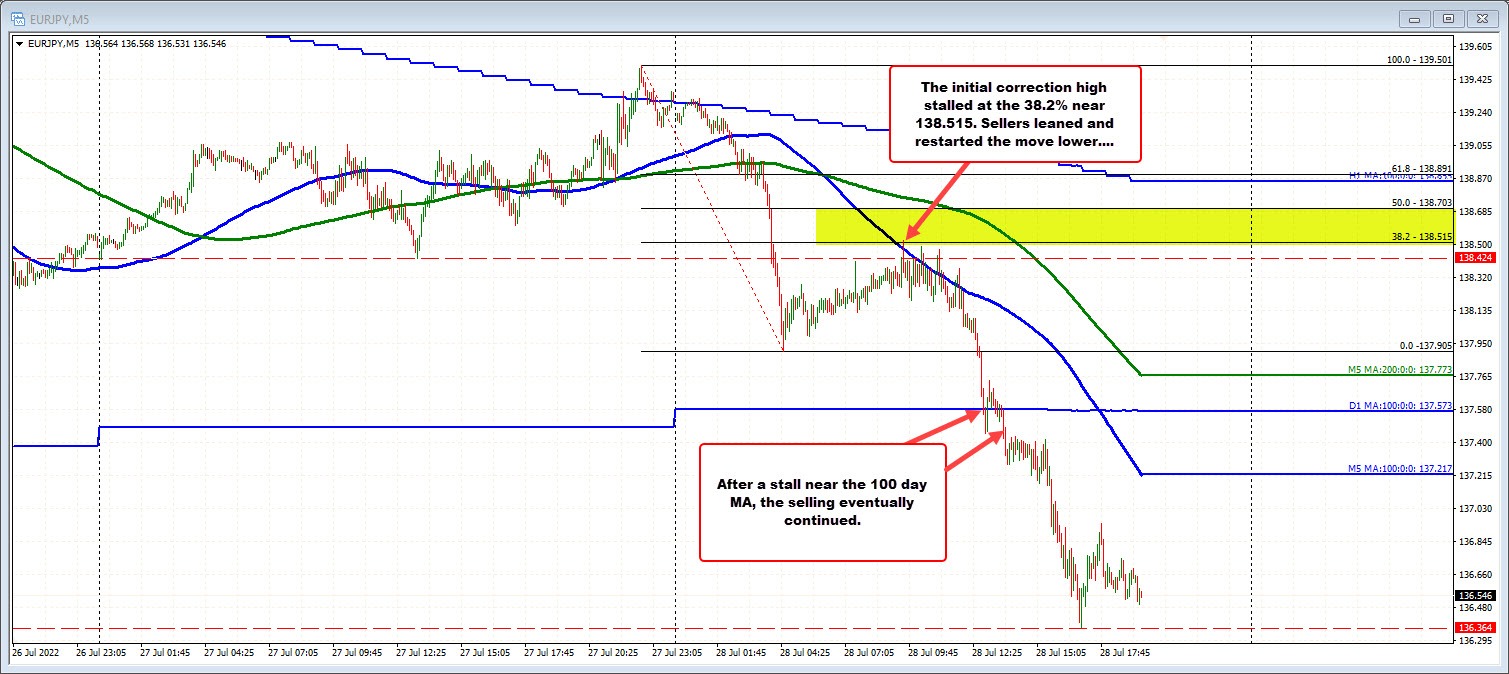This screenshot has width=1509, height=674.
Task: Select the Fibonacci label 50.0 - 138.703
Action: pos(1421,202)
